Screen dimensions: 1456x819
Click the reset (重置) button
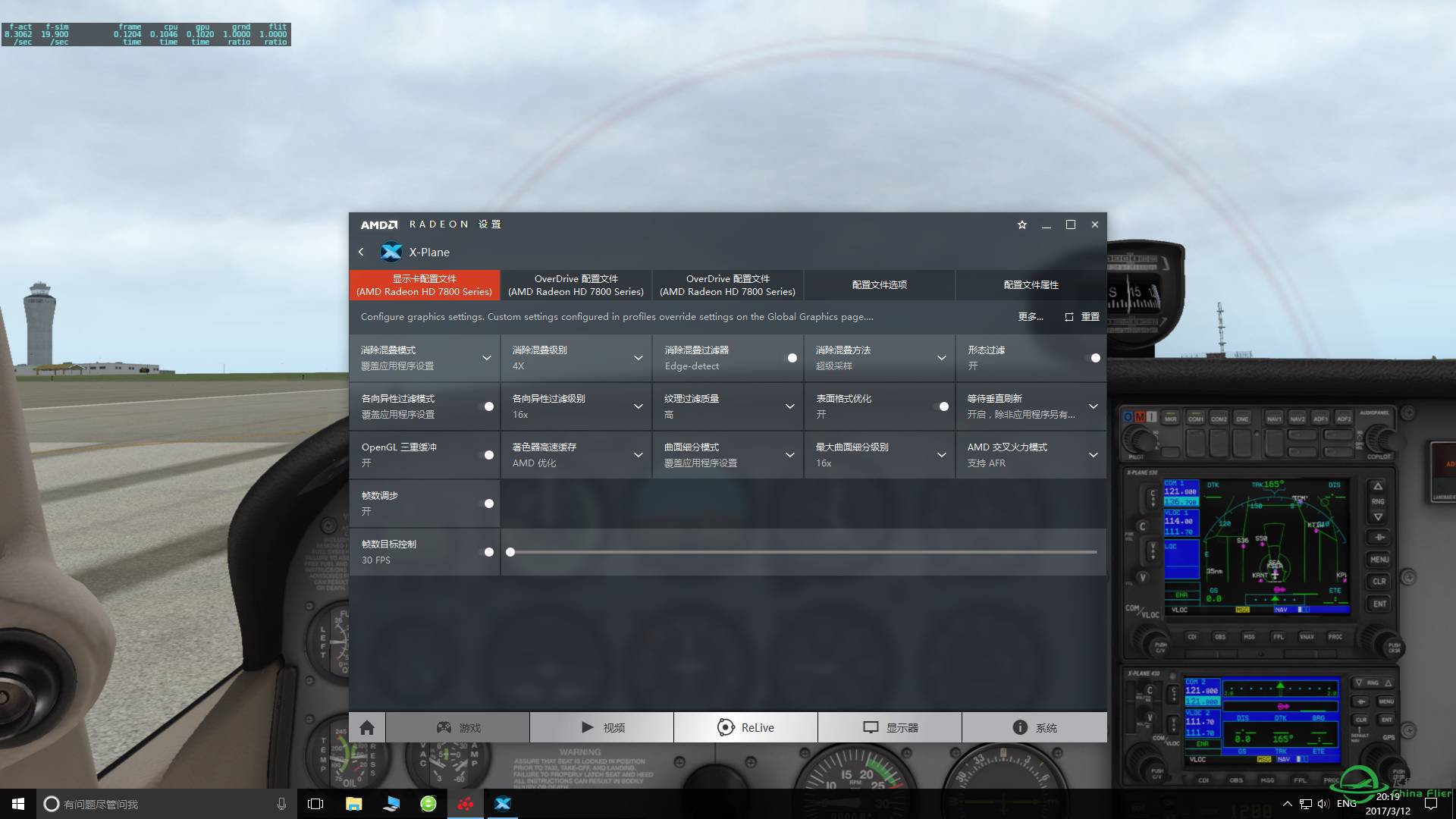pos(1082,317)
